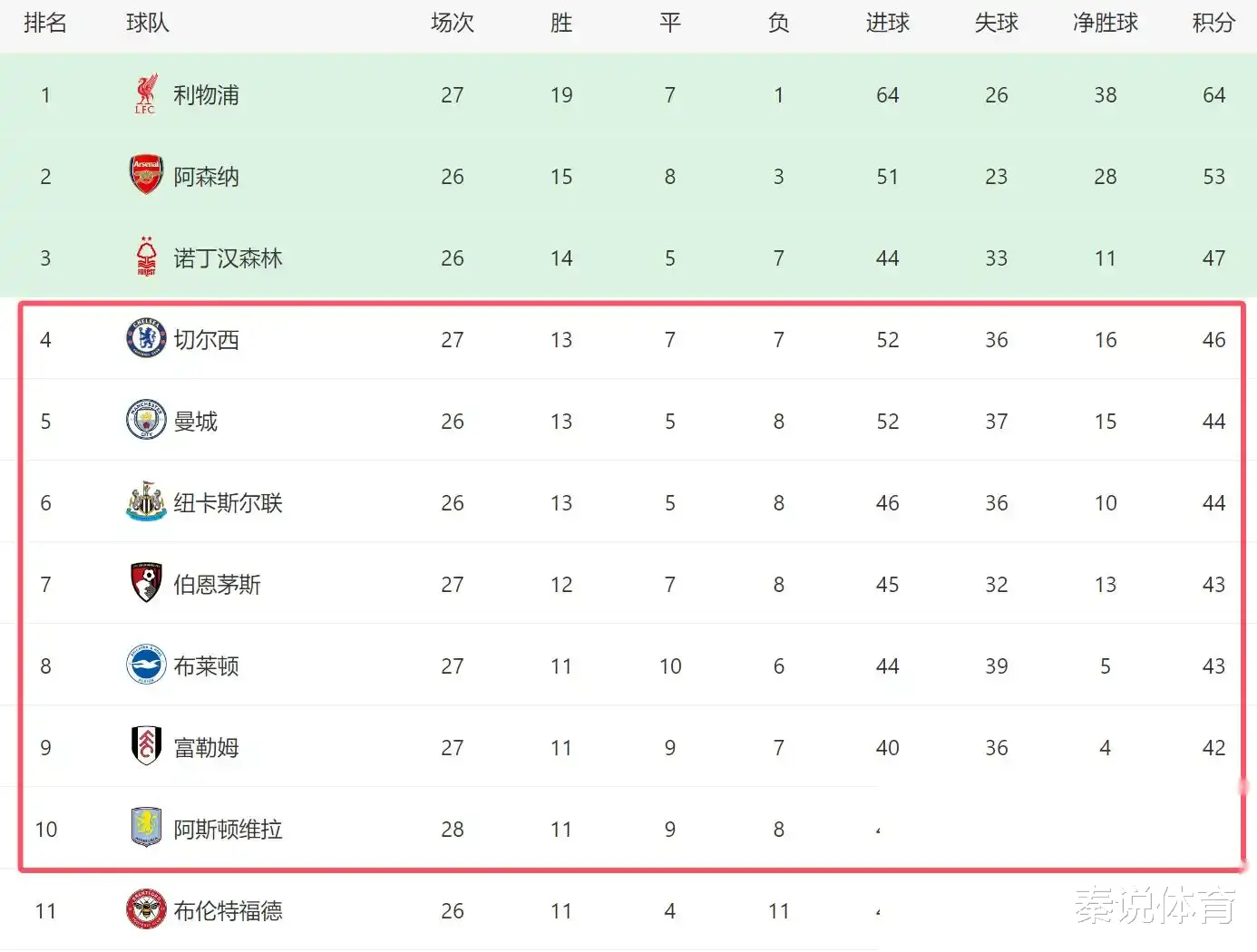This screenshot has height=952, width=1257.
Task: Click the Brentford club crest
Action: coord(146,909)
